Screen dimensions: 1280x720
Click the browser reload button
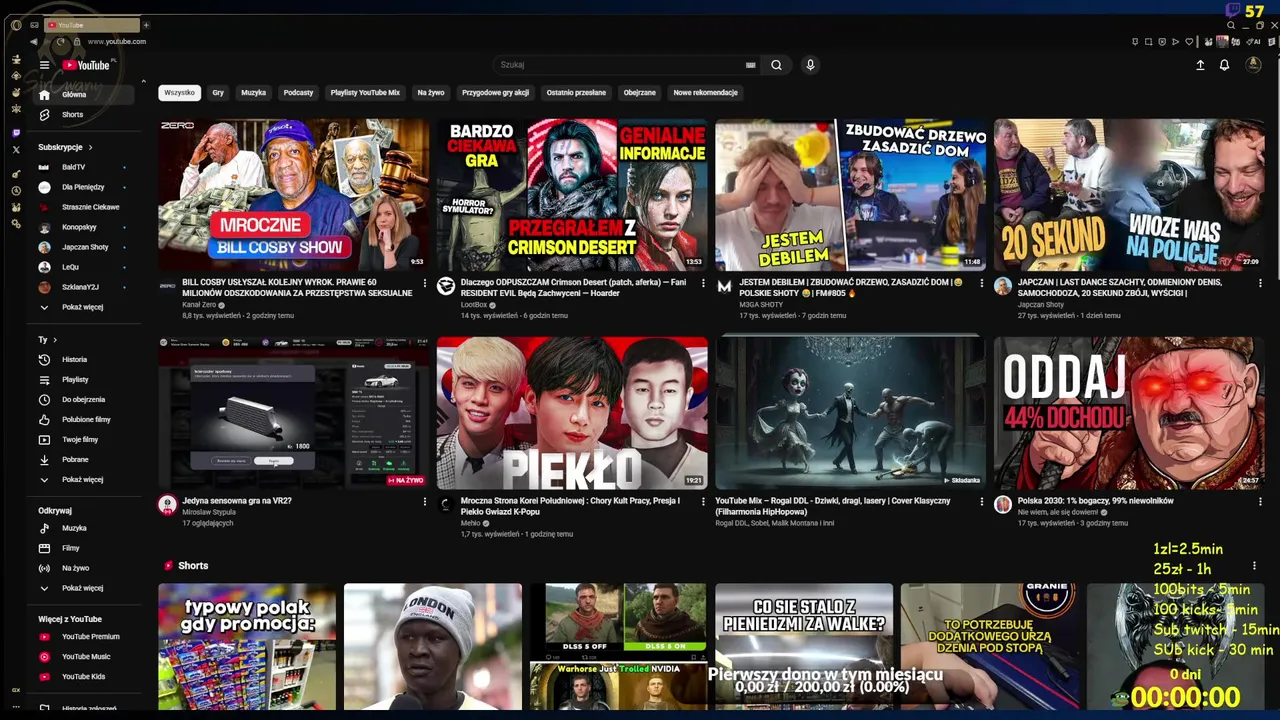(61, 42)
